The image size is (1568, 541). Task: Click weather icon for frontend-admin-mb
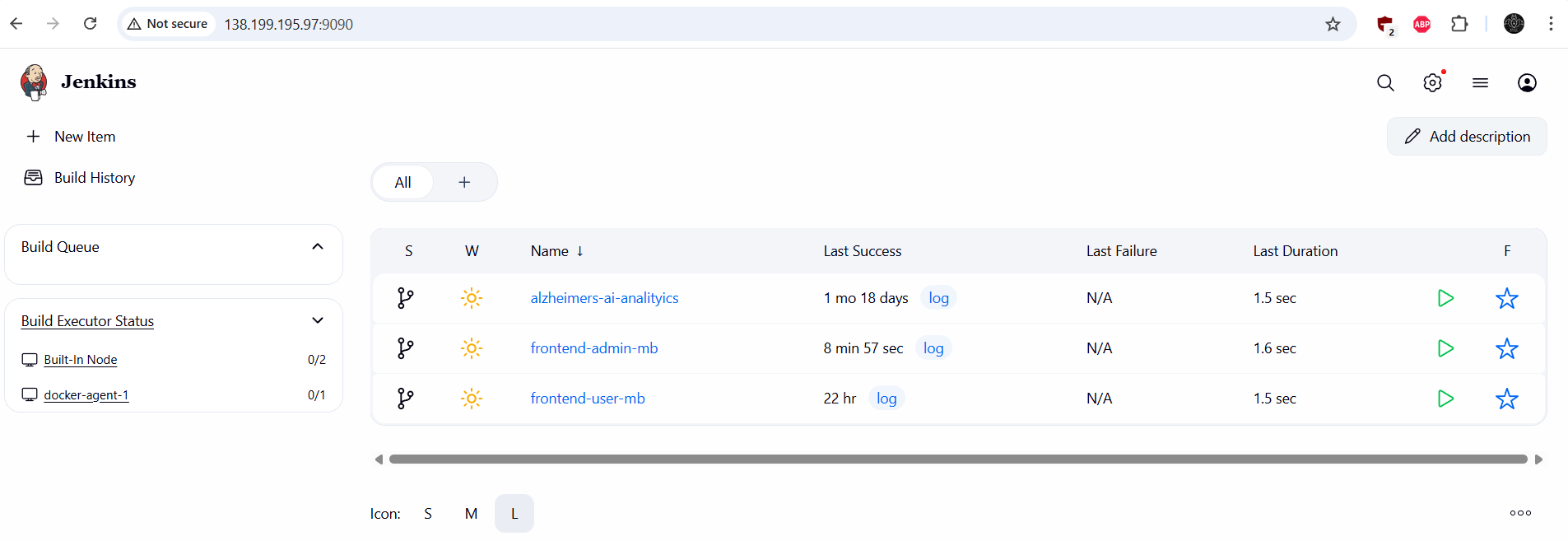[472, 348]
